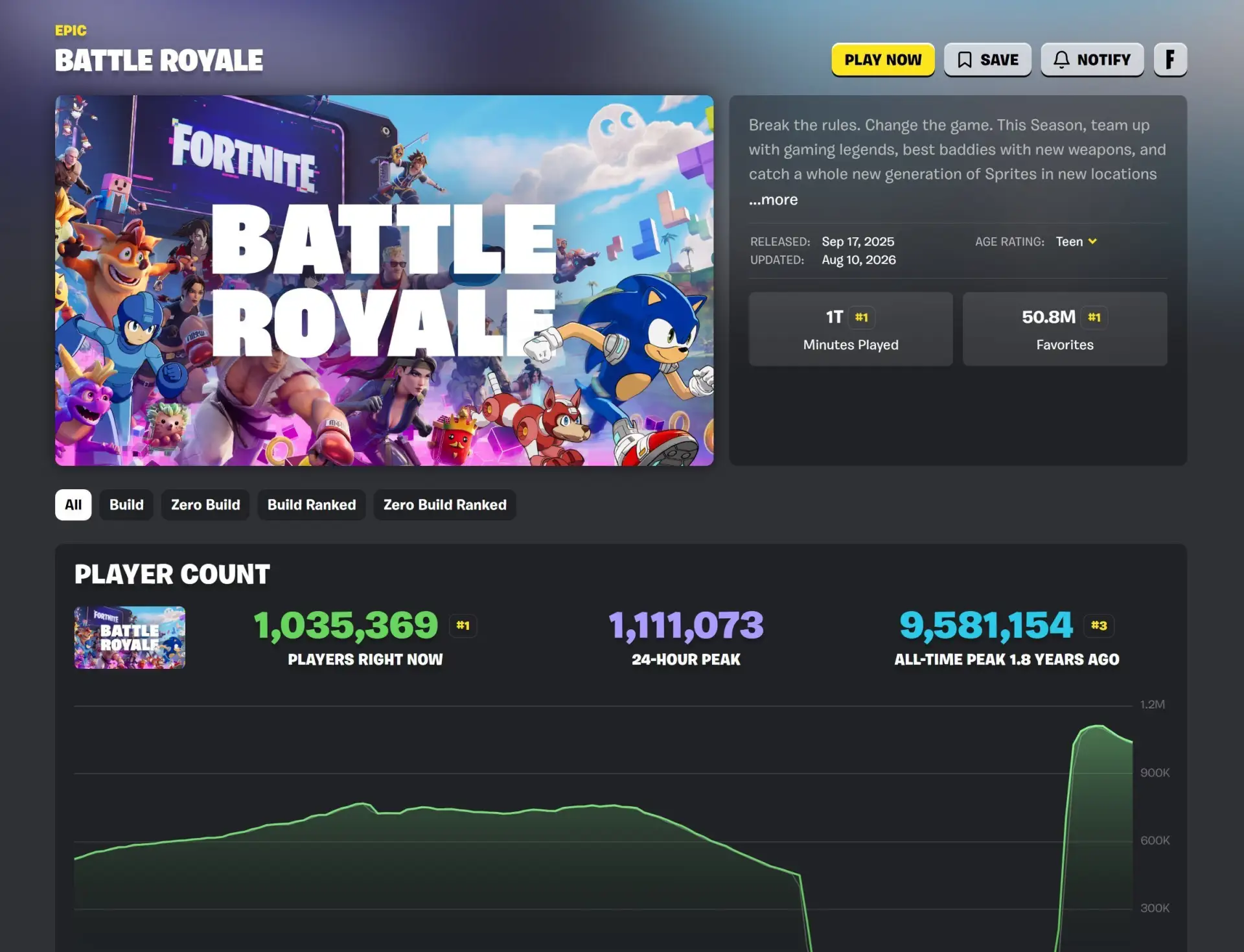Enable alerts with the Notify button
The height and width of the screenshot is (952, 1244).
coord(1092,60)
